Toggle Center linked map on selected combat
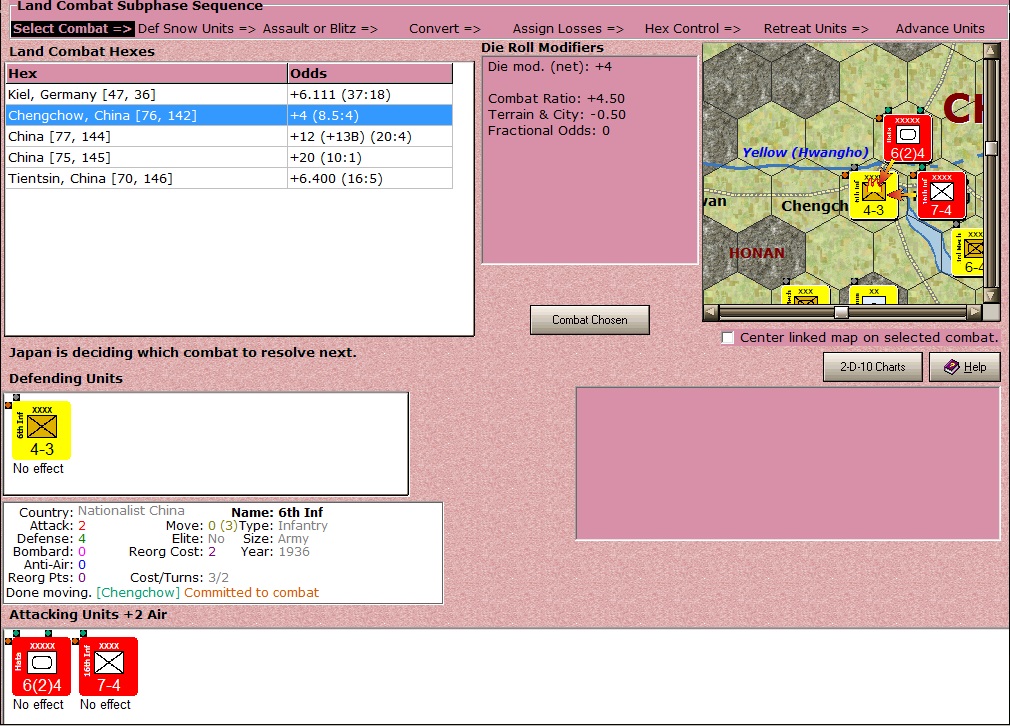The width and height of the screenshot is (1010, 726). [728, 338]
